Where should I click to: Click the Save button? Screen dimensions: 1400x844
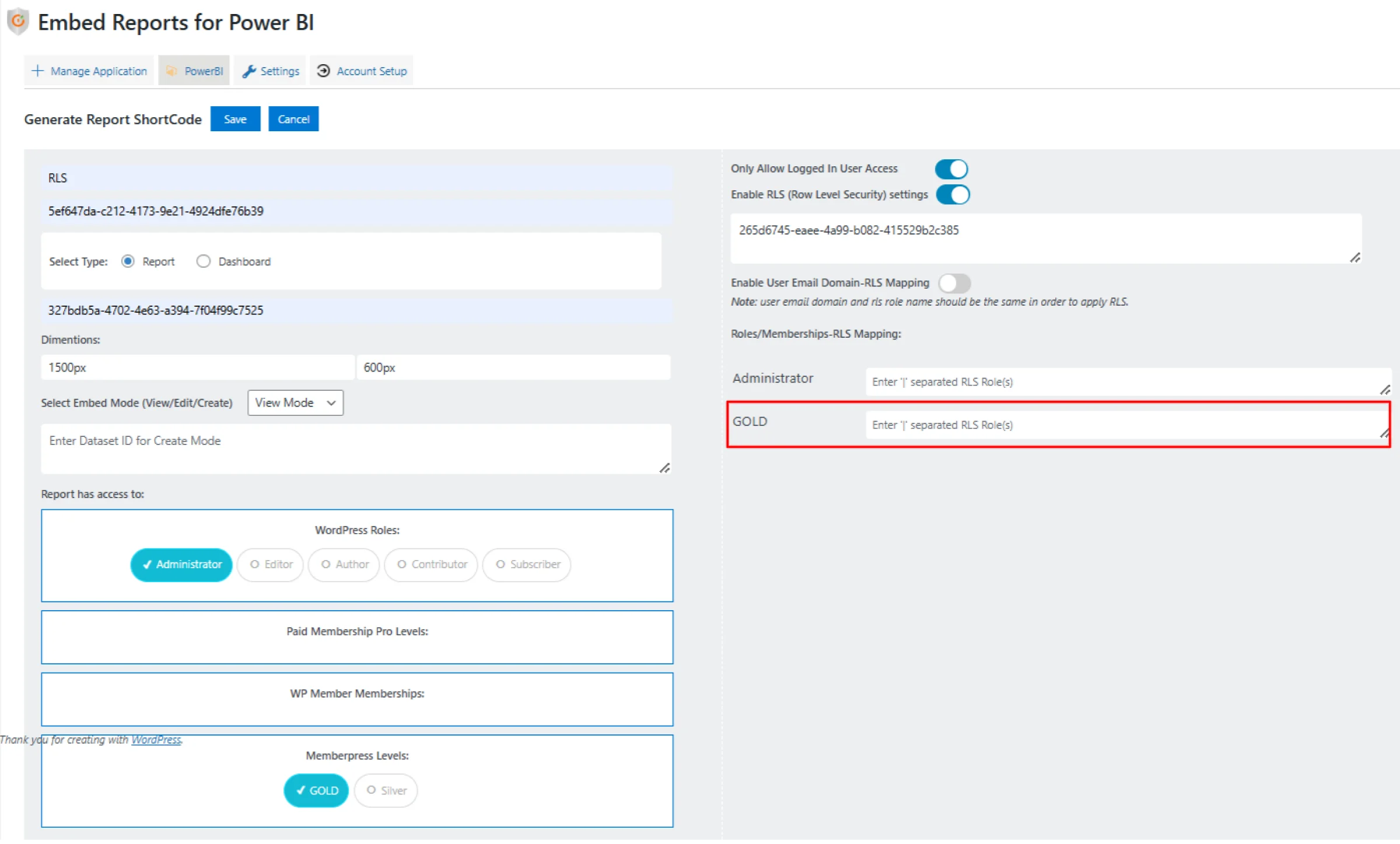[x=234, y=118]
